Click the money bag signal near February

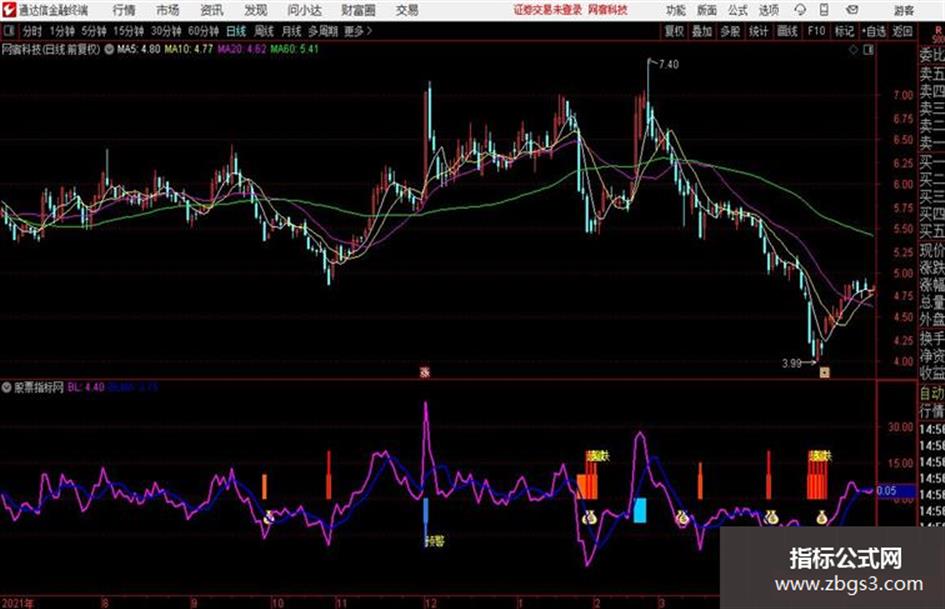[x=589, y=517]
